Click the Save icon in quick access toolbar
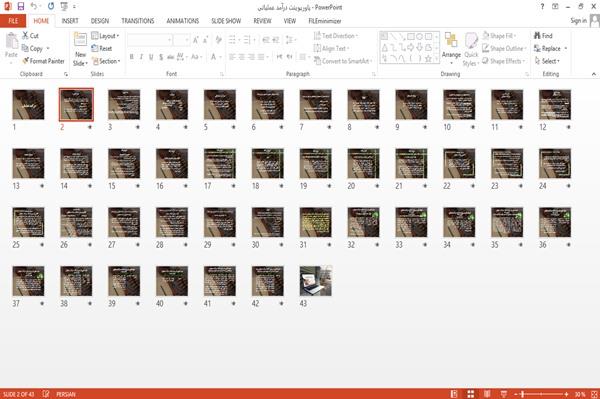The image size is (600, 399). pyautogui.click(x=21, y=6)
